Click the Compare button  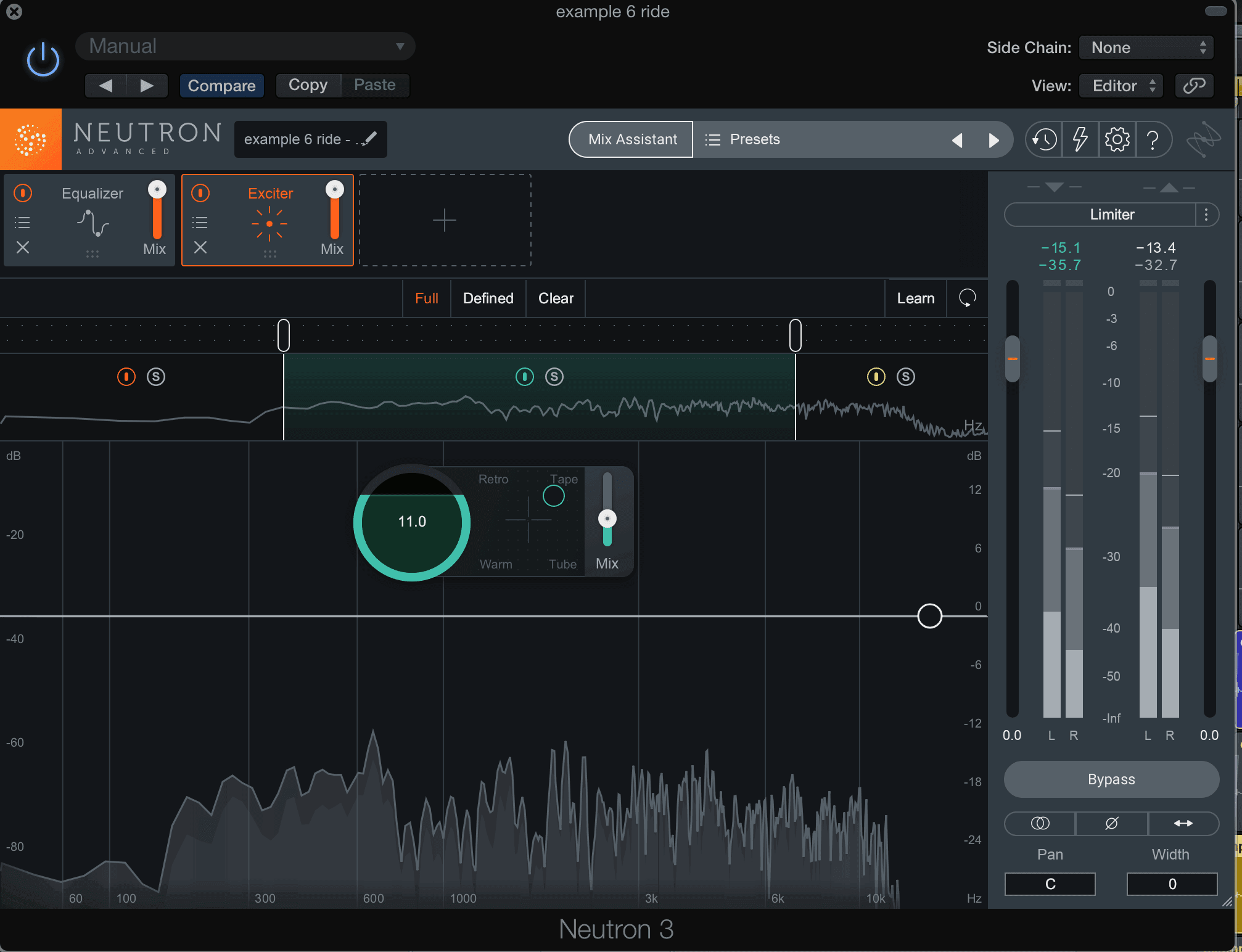pyautogui.click(x=221, y=86)
